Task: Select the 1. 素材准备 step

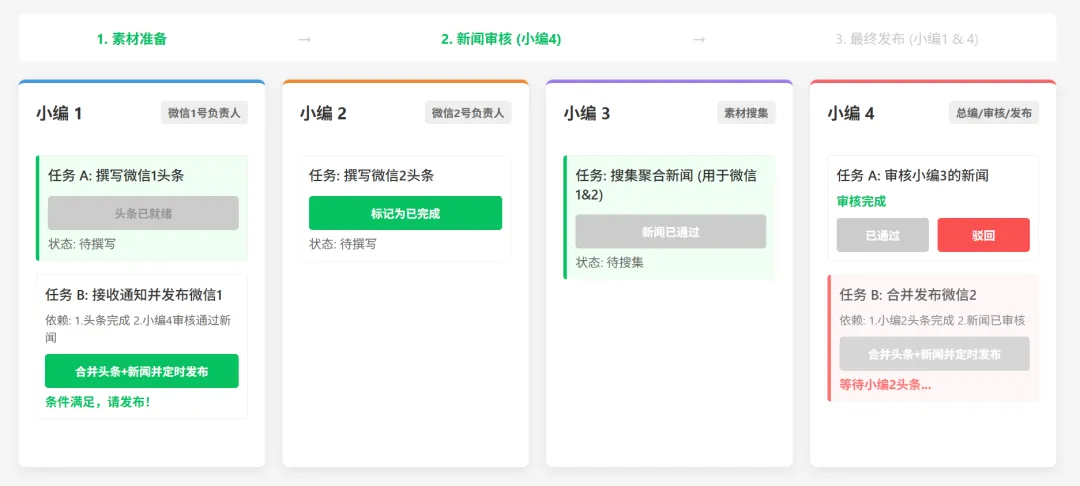Action: [132, 39]
